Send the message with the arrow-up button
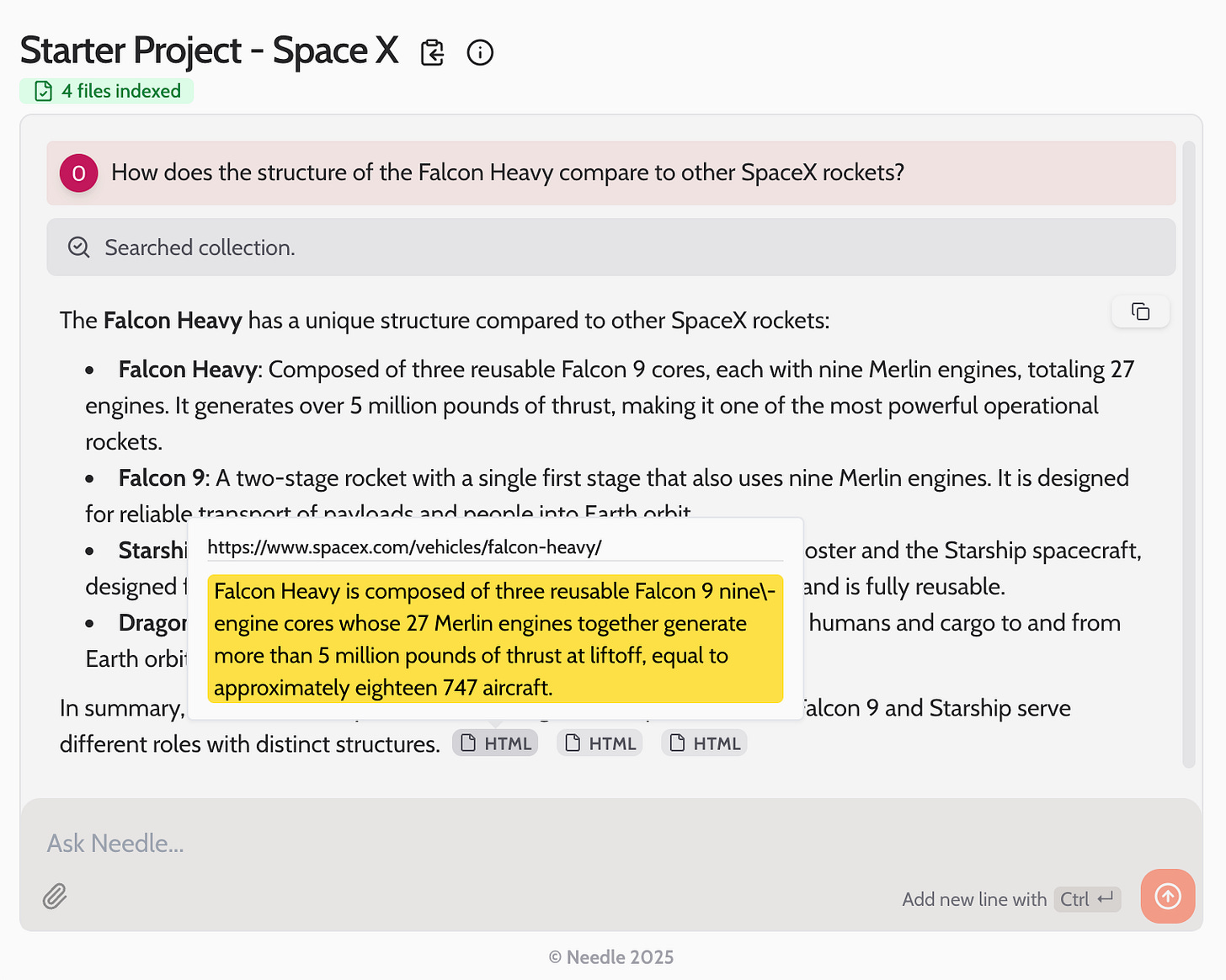The width and height of the screenshot is (1226, 980). point(1168,896)
